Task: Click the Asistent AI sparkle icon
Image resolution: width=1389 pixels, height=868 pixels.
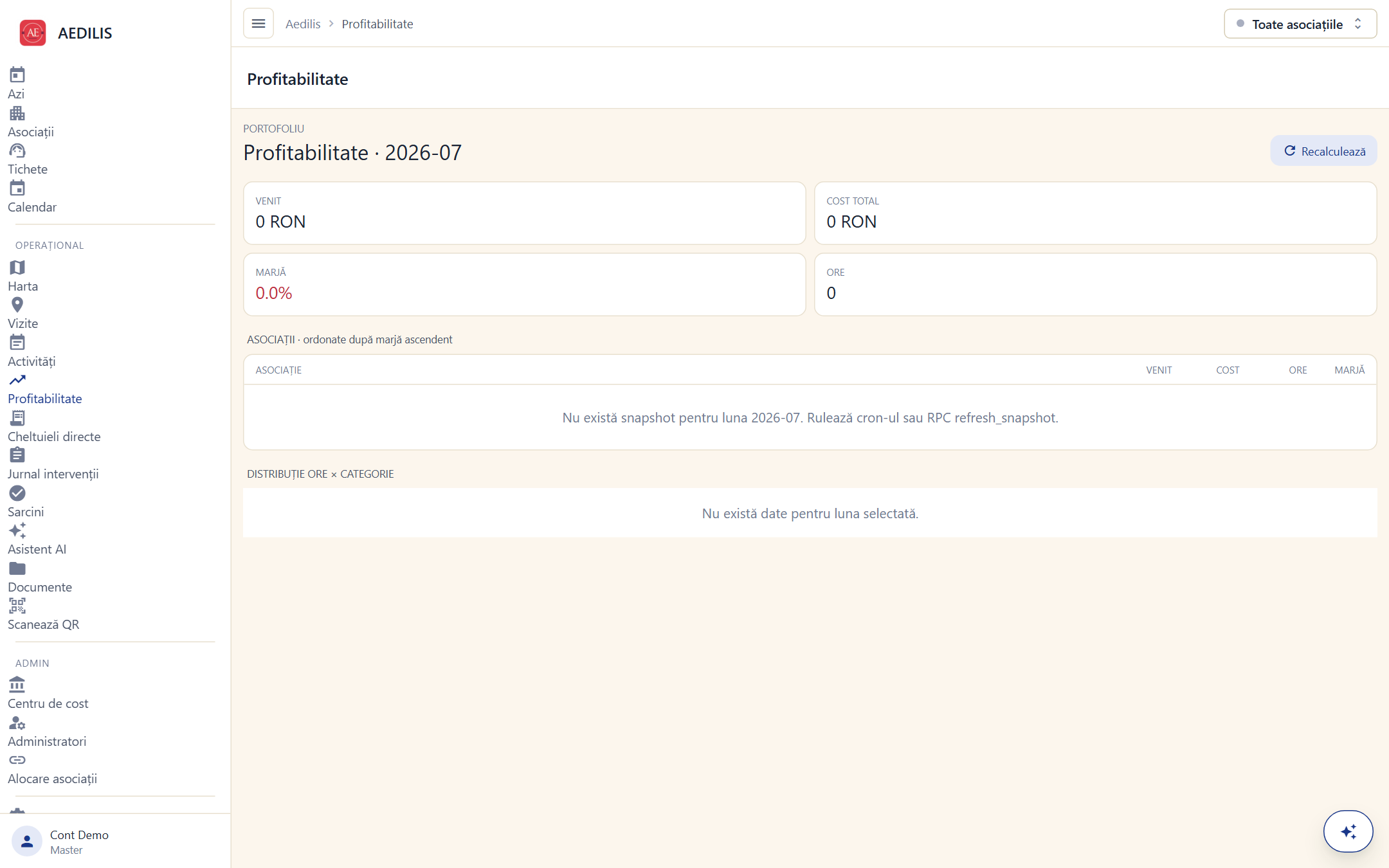Action: 17,530
